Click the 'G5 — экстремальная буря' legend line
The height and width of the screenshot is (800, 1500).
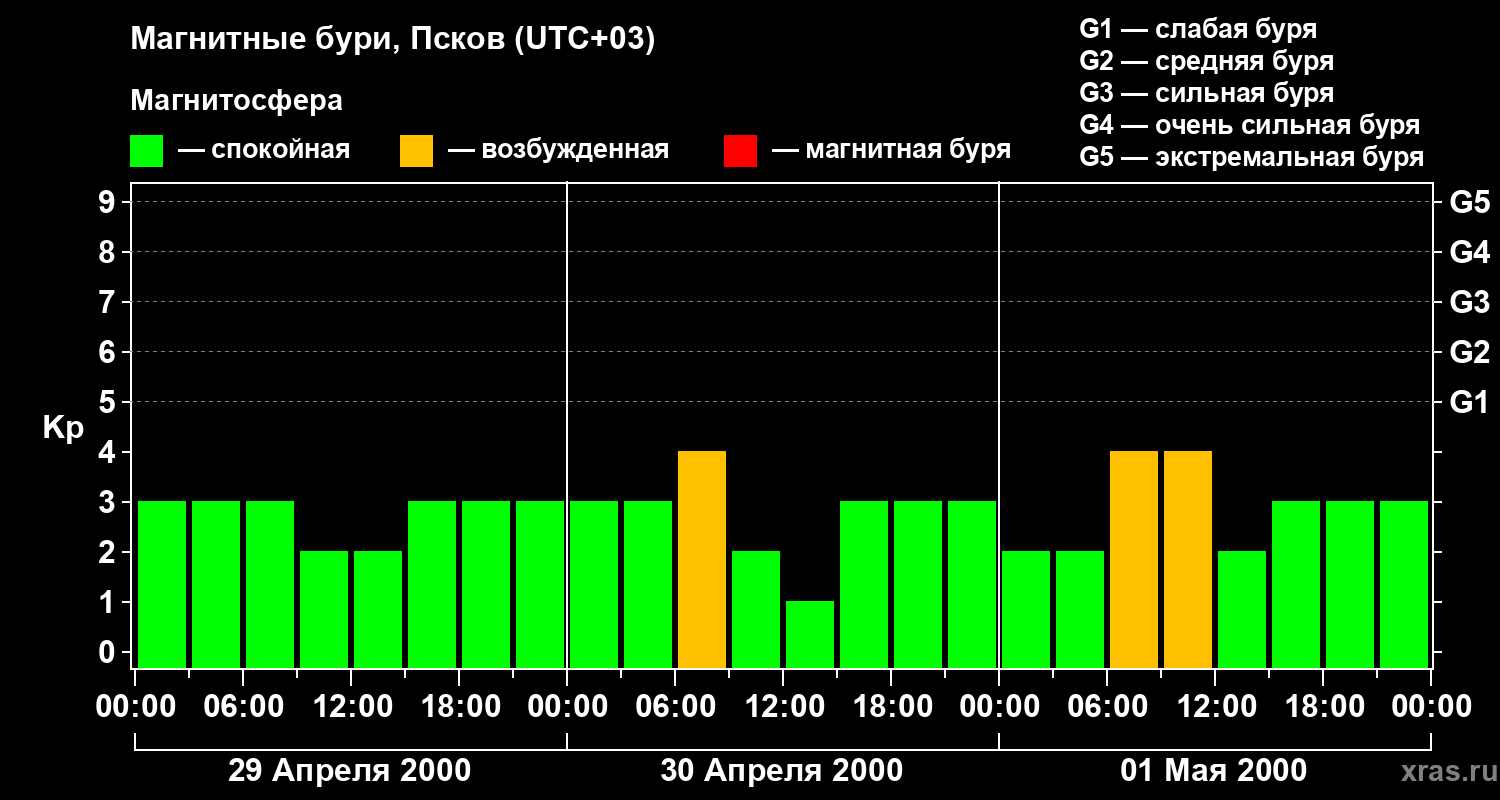1252,157
